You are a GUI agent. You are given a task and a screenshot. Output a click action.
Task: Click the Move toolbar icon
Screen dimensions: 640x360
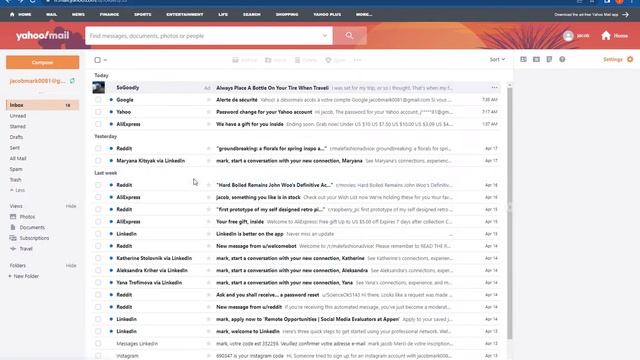click(268, 60)
